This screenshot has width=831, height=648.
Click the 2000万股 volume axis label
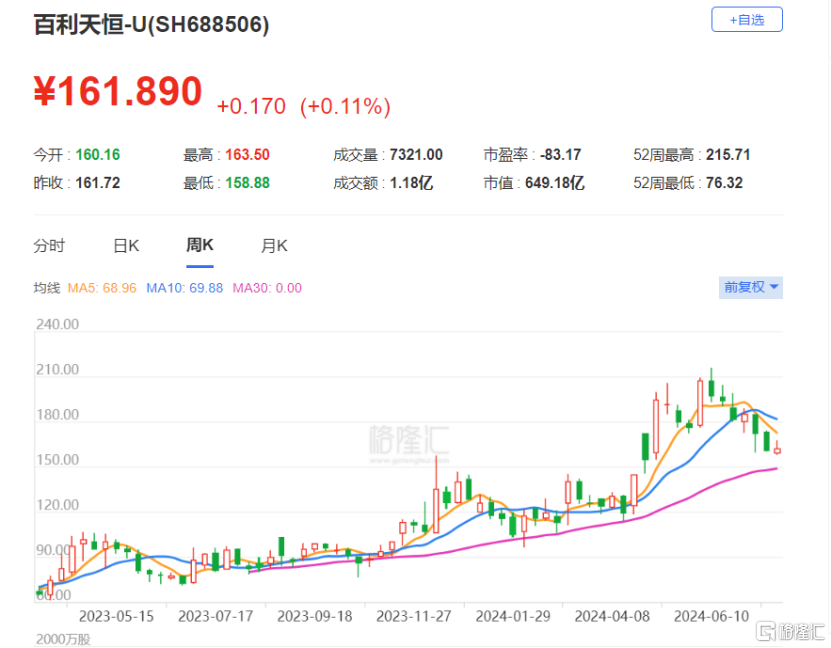(63, 639)
